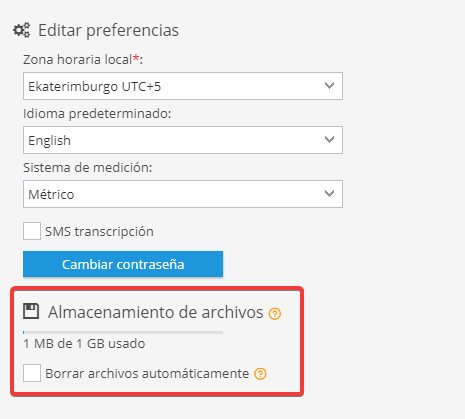Screen dimensions: 465x419
Task: Click the Zona horaria local label
Action: (x=83, y=59)
